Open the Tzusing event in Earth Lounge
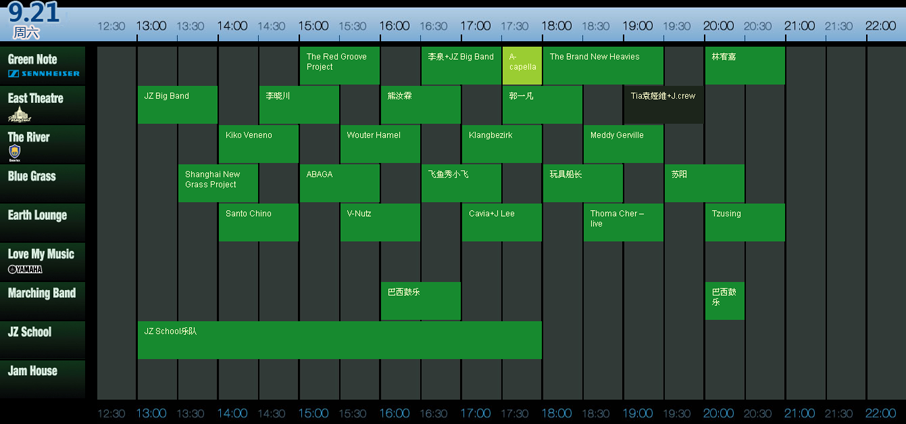 coord(744,222)
